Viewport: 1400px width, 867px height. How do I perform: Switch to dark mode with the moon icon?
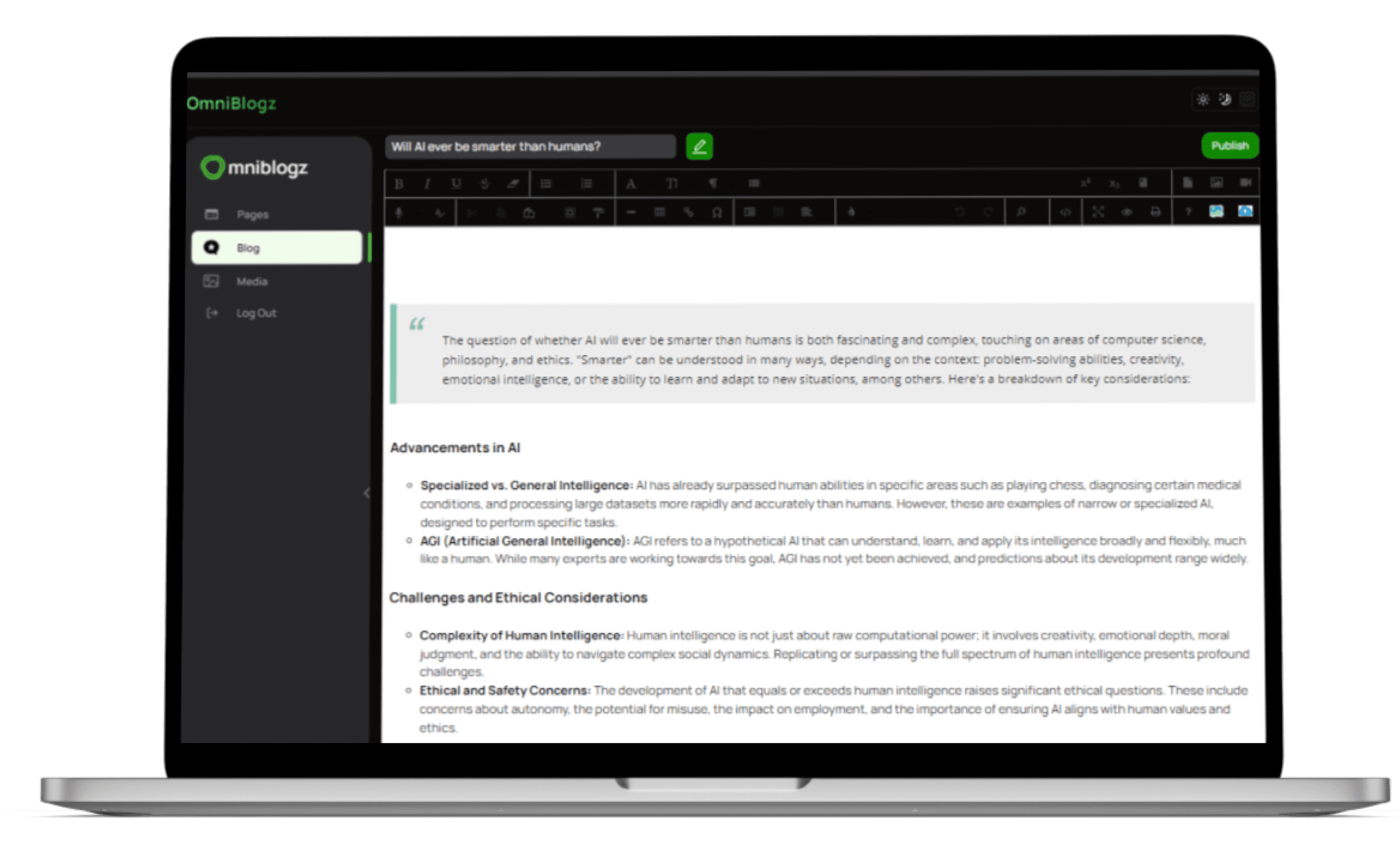pyautogui.click(x=1225, y=100)
